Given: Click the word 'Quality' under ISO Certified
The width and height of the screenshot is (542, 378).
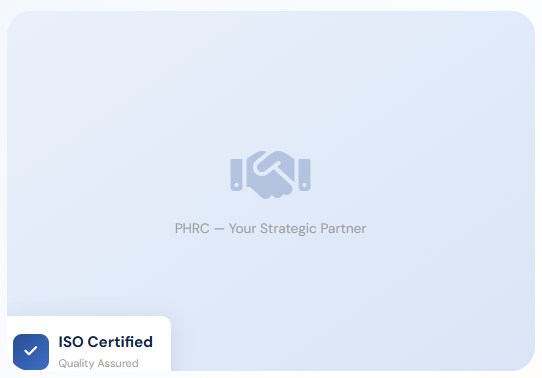Looking at the screenshot, I should tap(76, 364).
